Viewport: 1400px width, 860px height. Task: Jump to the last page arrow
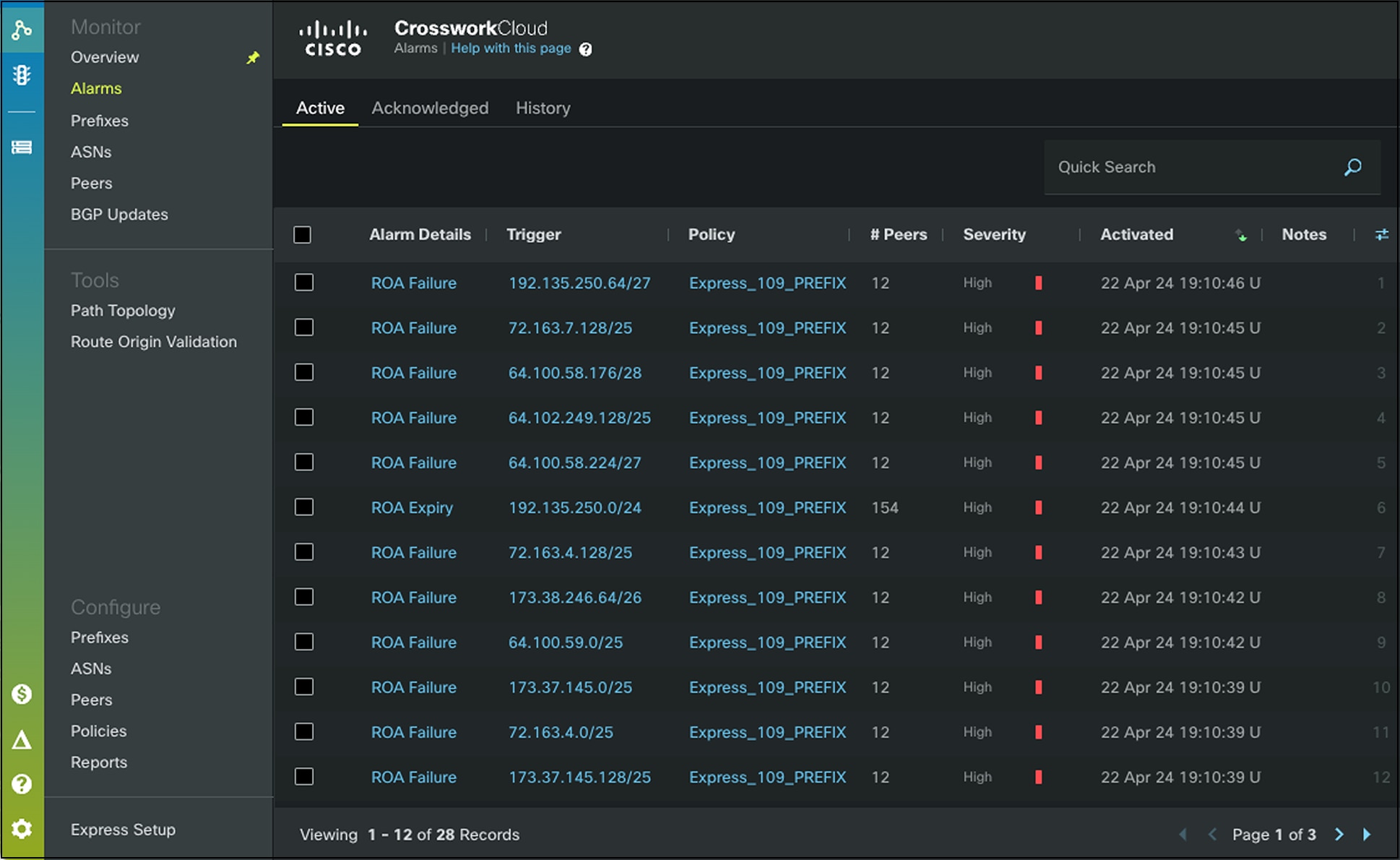pyautogui.click(x=1367, y=834)
